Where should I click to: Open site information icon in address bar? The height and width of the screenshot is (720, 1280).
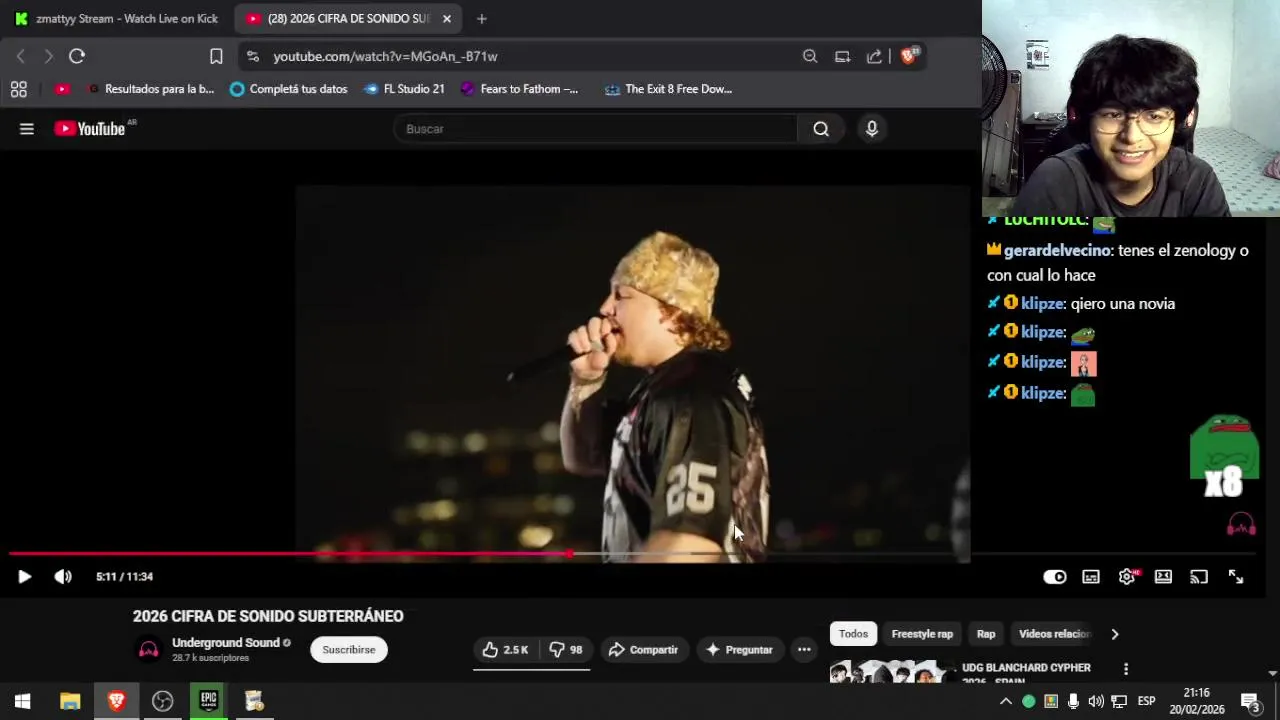(x=253, y=56)
